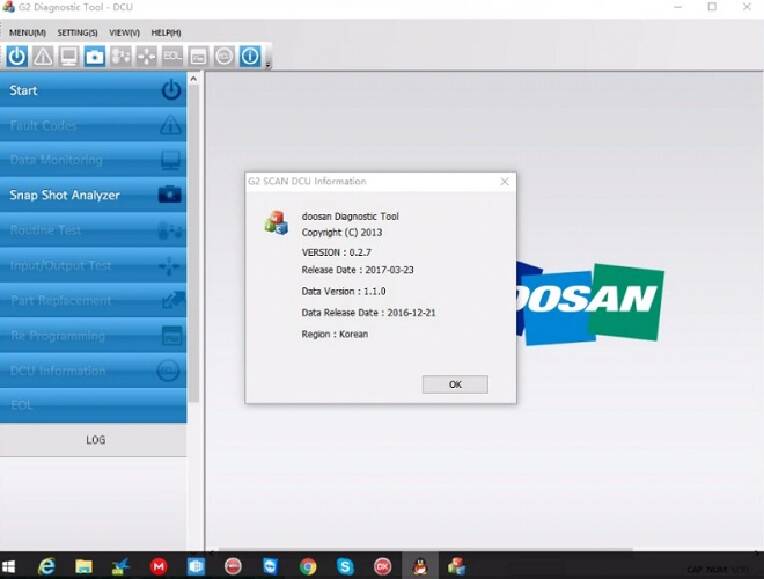
Task: Select DCU Information in the side panel
Action: (93, 370)
